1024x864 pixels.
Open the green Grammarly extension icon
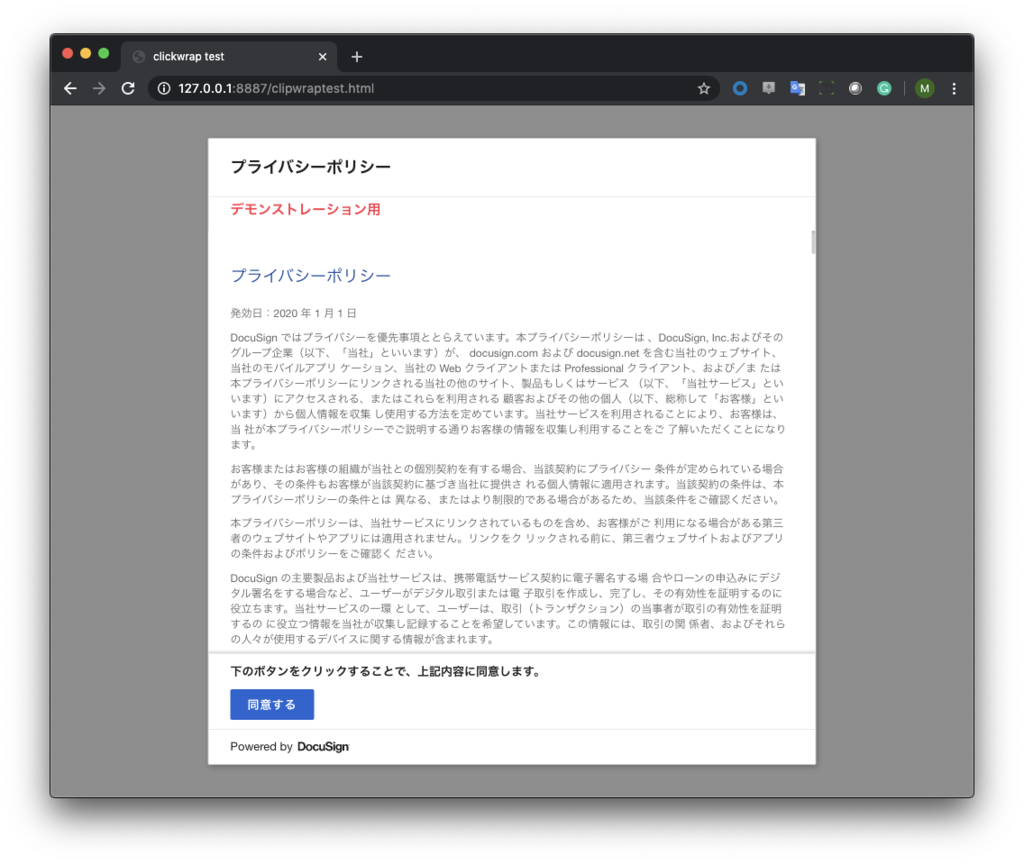(884, 88)
